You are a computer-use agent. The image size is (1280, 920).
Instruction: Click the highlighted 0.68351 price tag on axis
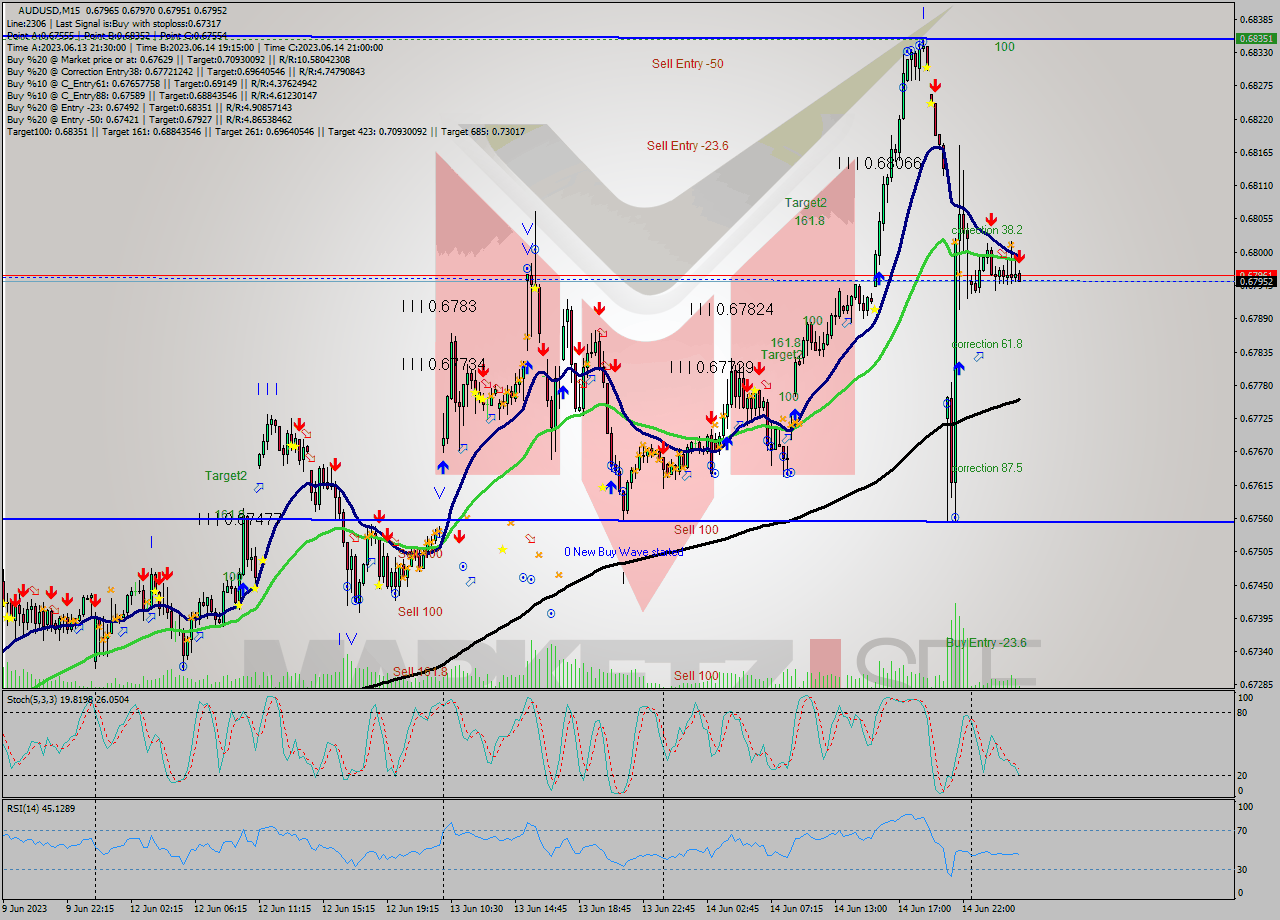click(1256, 38)
